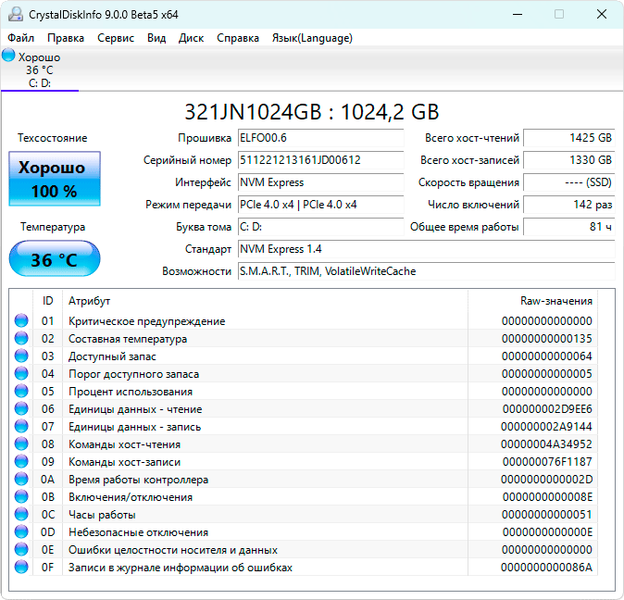The image size is (624, 600).
Task: Click status orb beside Процент использования
Action: (x=21, y=392)
